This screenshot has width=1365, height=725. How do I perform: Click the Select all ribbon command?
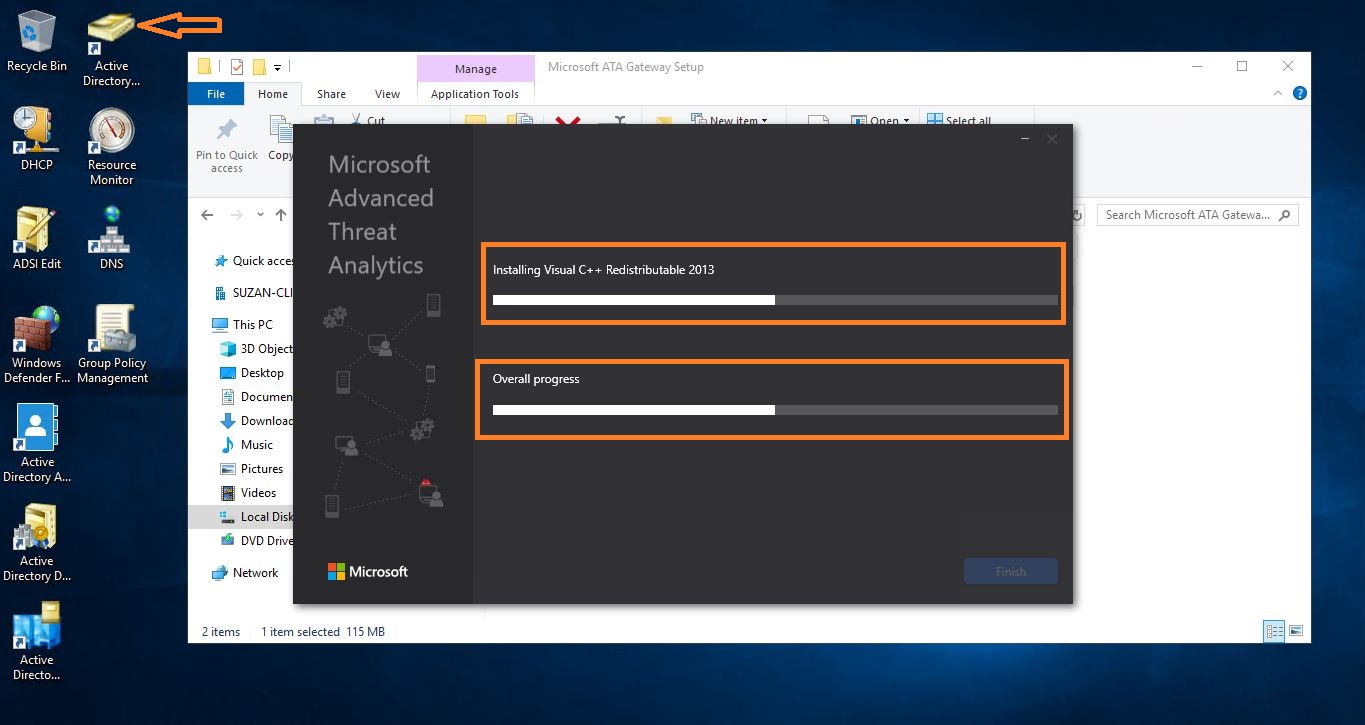tap(960, 120)
